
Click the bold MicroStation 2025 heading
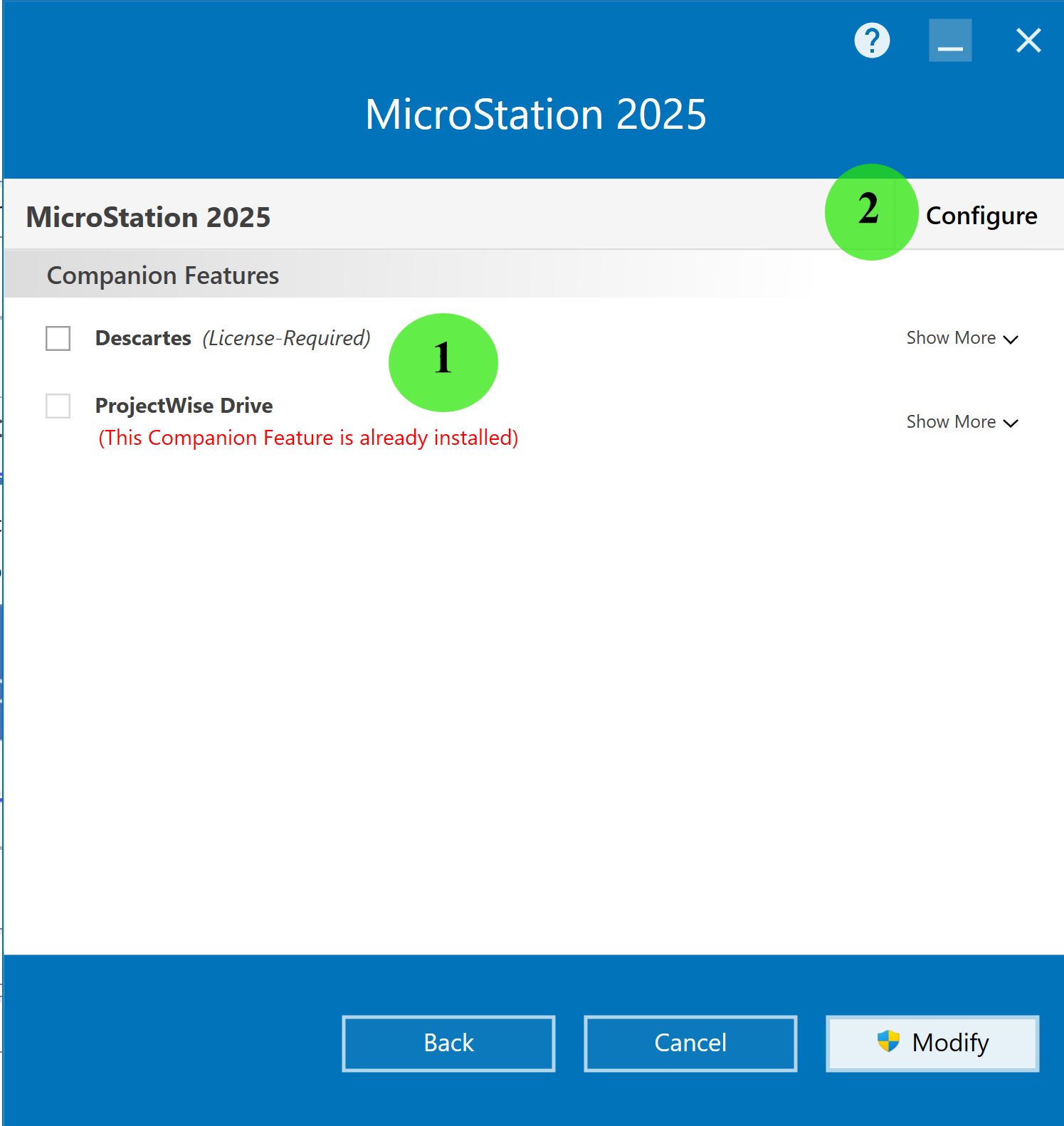pos(148,217)
